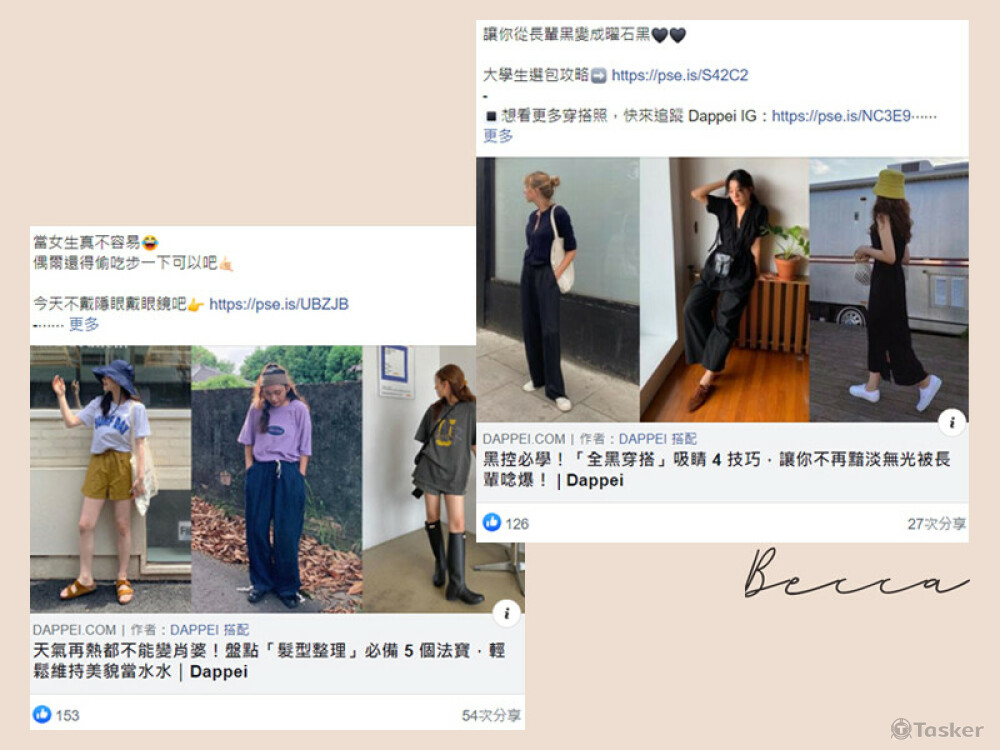Open headline 黑控必學 全黑穿搭 article
This screenshot has height=750, width=1000.
(716, 469)
